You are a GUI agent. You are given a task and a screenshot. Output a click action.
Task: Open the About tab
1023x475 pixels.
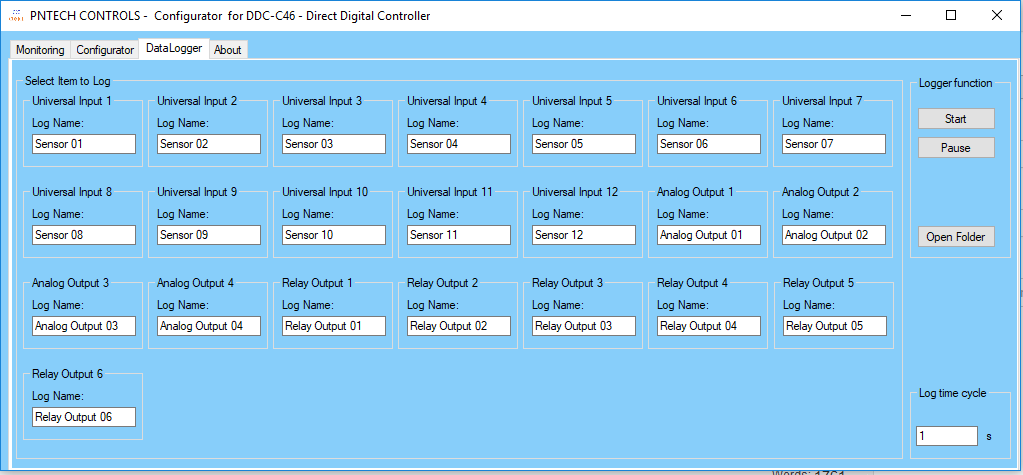pyautogui.click(x=228, y=50)
